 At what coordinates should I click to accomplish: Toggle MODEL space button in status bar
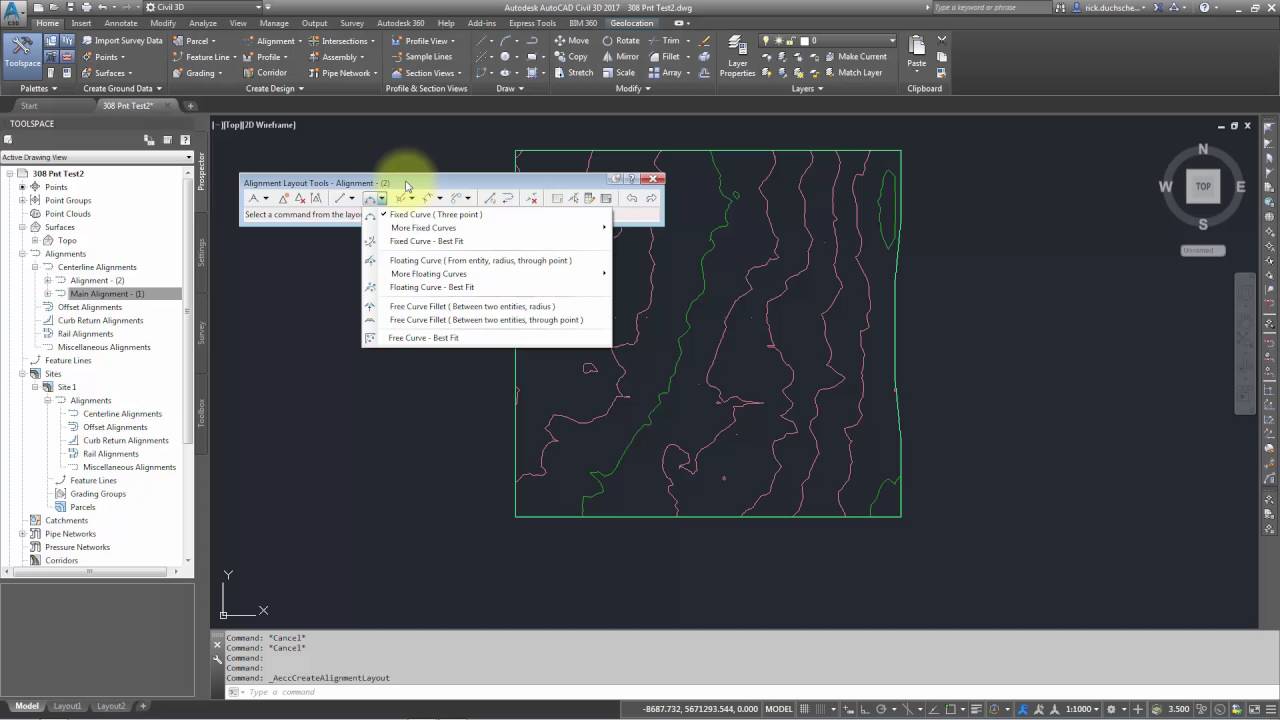(x=779, y=708)
